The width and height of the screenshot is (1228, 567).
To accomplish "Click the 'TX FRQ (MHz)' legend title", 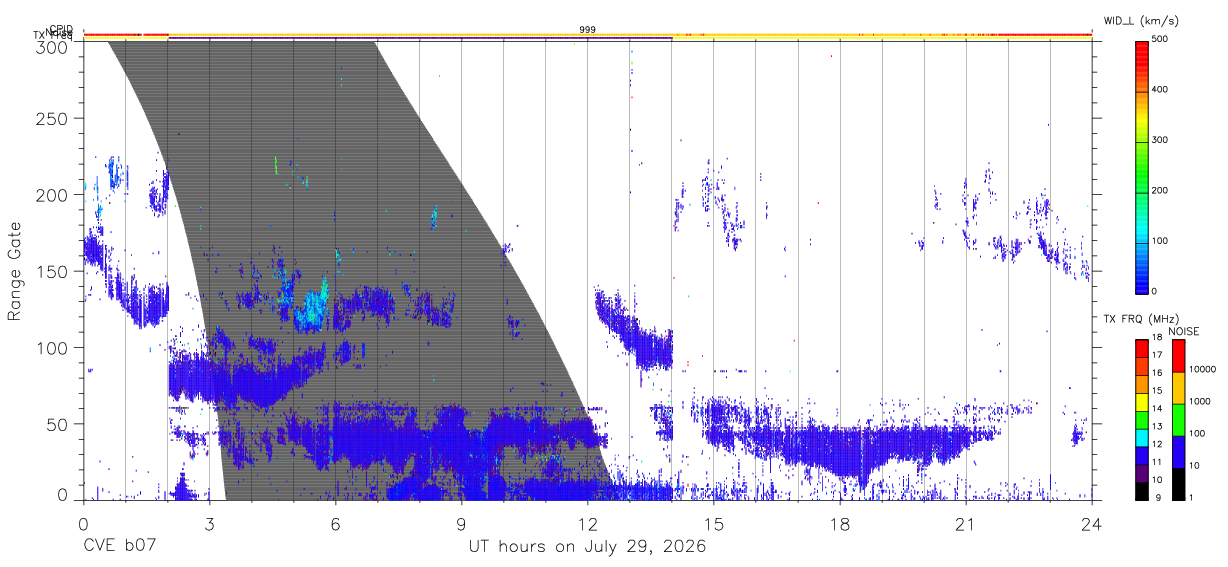I will pos(1141,319).
